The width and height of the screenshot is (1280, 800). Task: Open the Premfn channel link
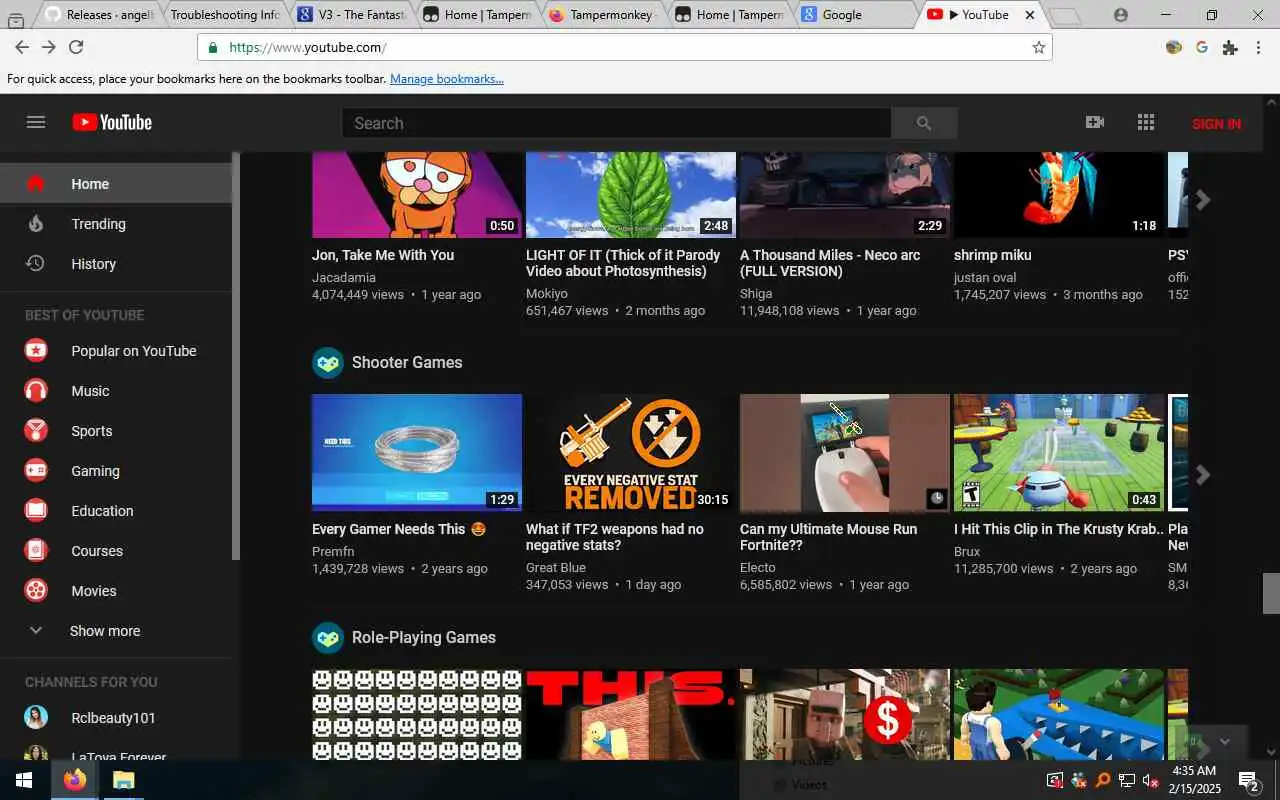[x=333, y=551]
